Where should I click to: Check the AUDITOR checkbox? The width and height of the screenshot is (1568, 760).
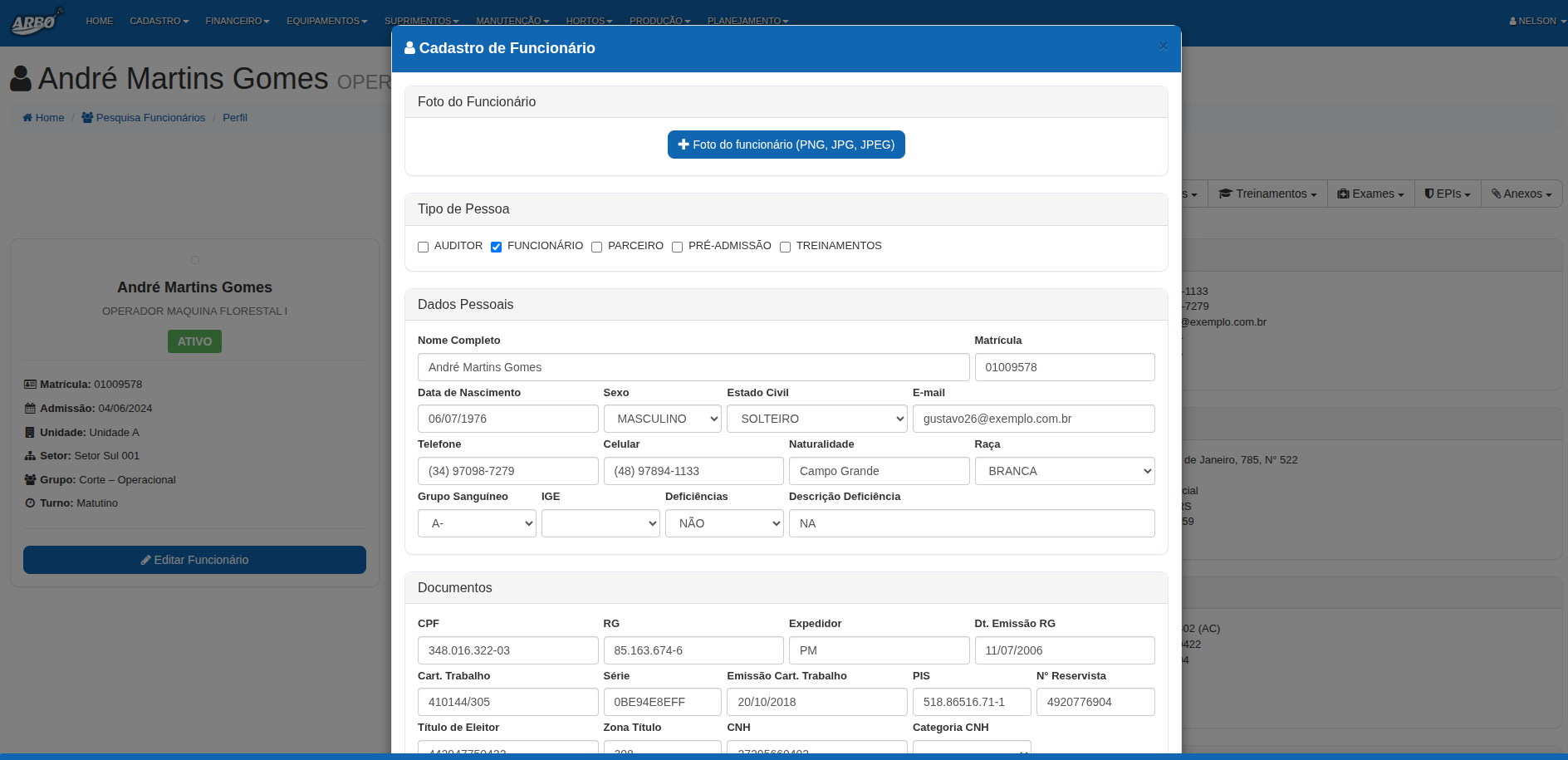coord(424,247)
